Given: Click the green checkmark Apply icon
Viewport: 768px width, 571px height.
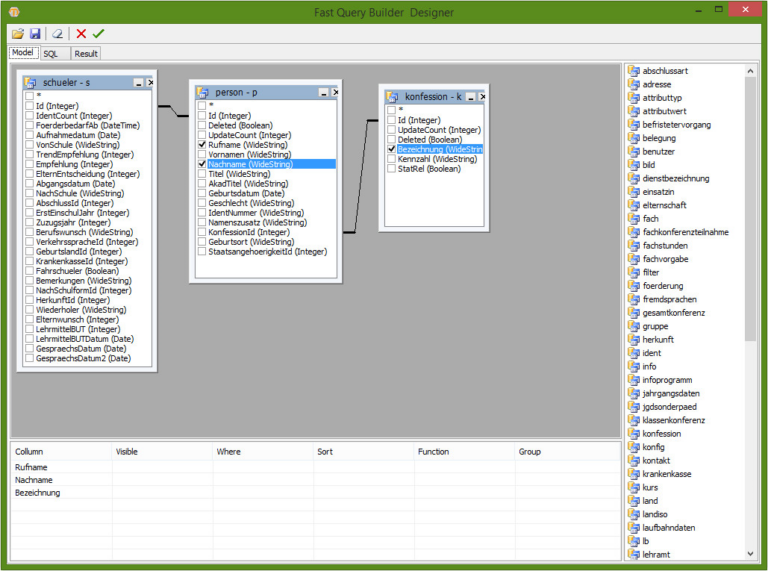Looking at the screenshot, I should tap(98, 34).
